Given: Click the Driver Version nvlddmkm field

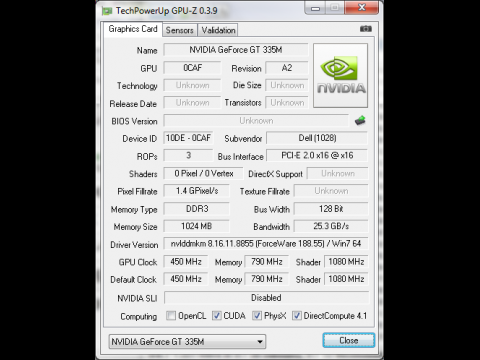Looking at the screenshot, I should (x=266, y=244).
